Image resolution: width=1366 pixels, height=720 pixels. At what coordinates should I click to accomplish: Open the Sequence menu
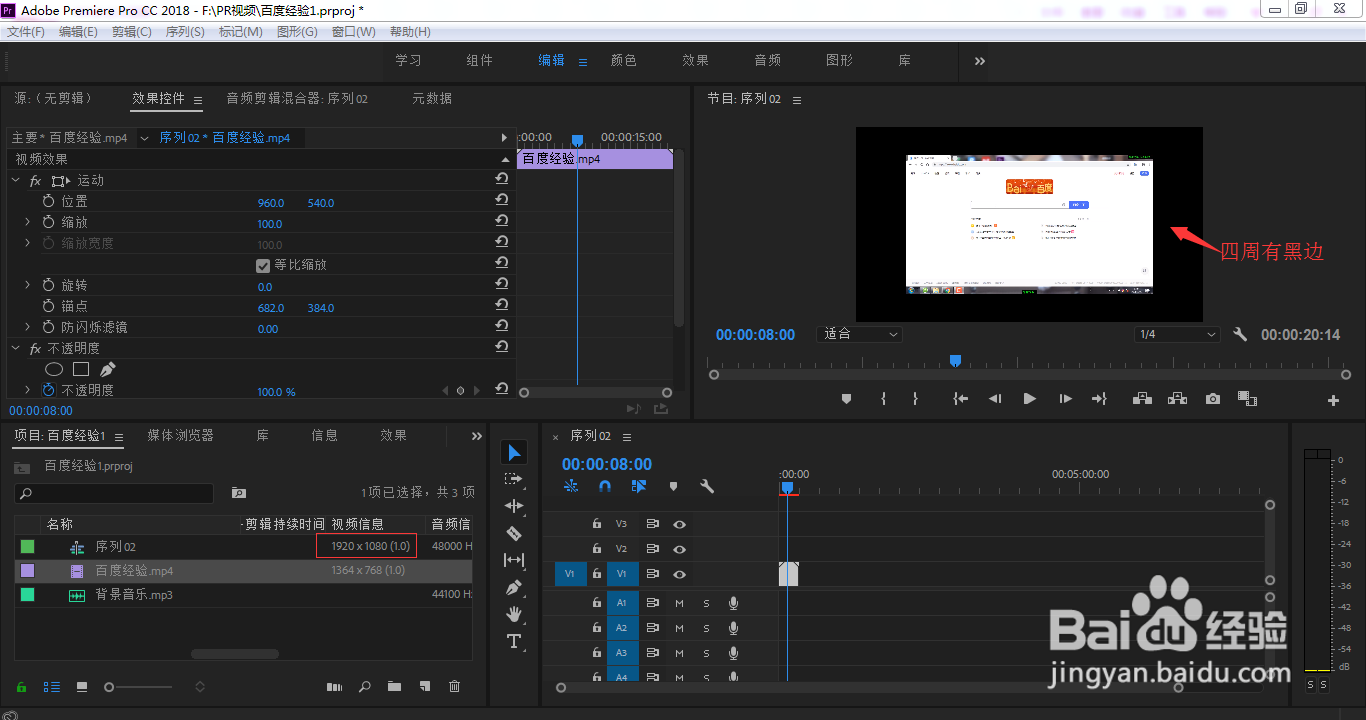185,32
